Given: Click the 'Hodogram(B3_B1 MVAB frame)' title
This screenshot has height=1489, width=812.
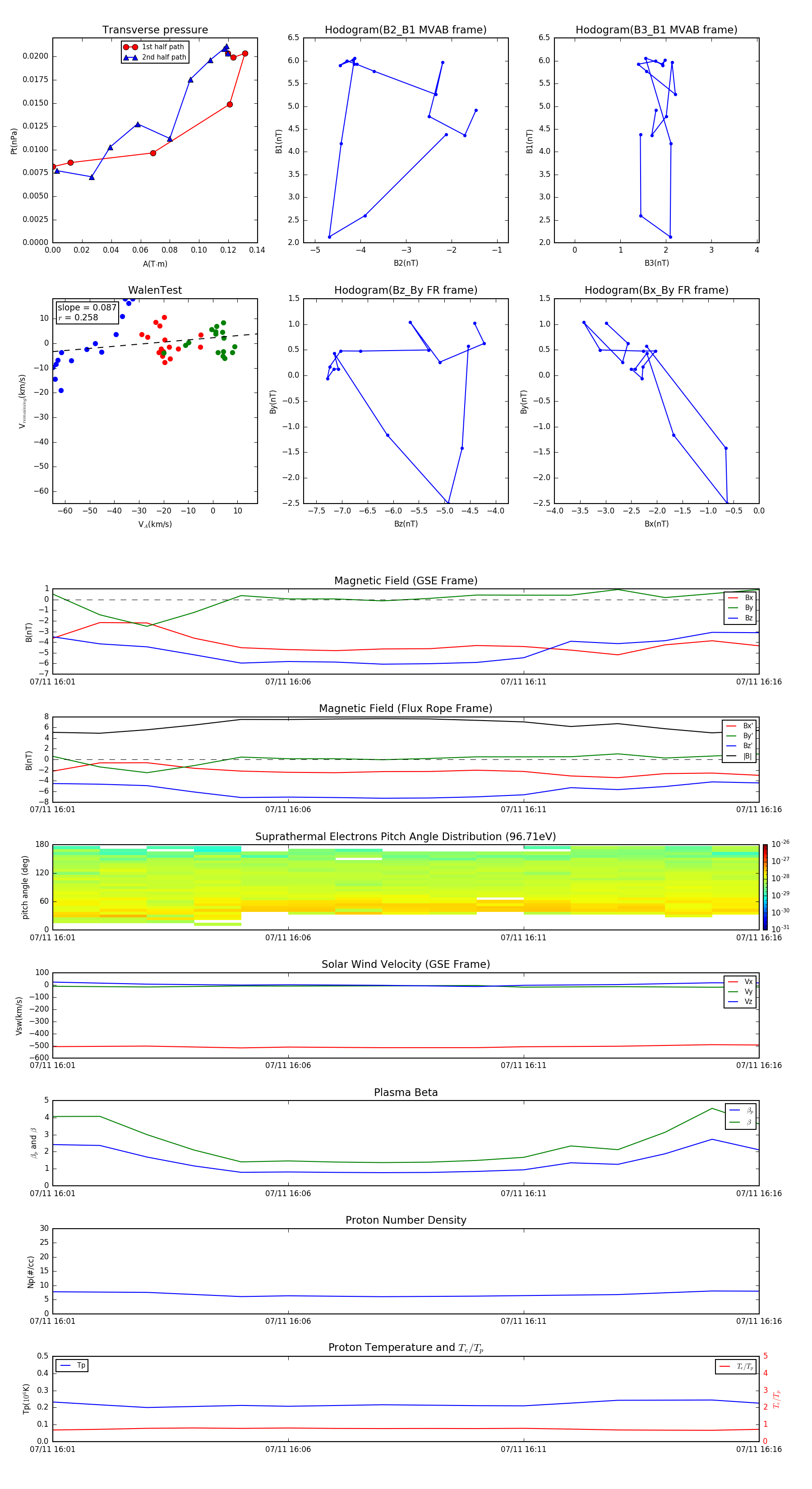Looking at the screenshot, I should click(x=656, y=29).
